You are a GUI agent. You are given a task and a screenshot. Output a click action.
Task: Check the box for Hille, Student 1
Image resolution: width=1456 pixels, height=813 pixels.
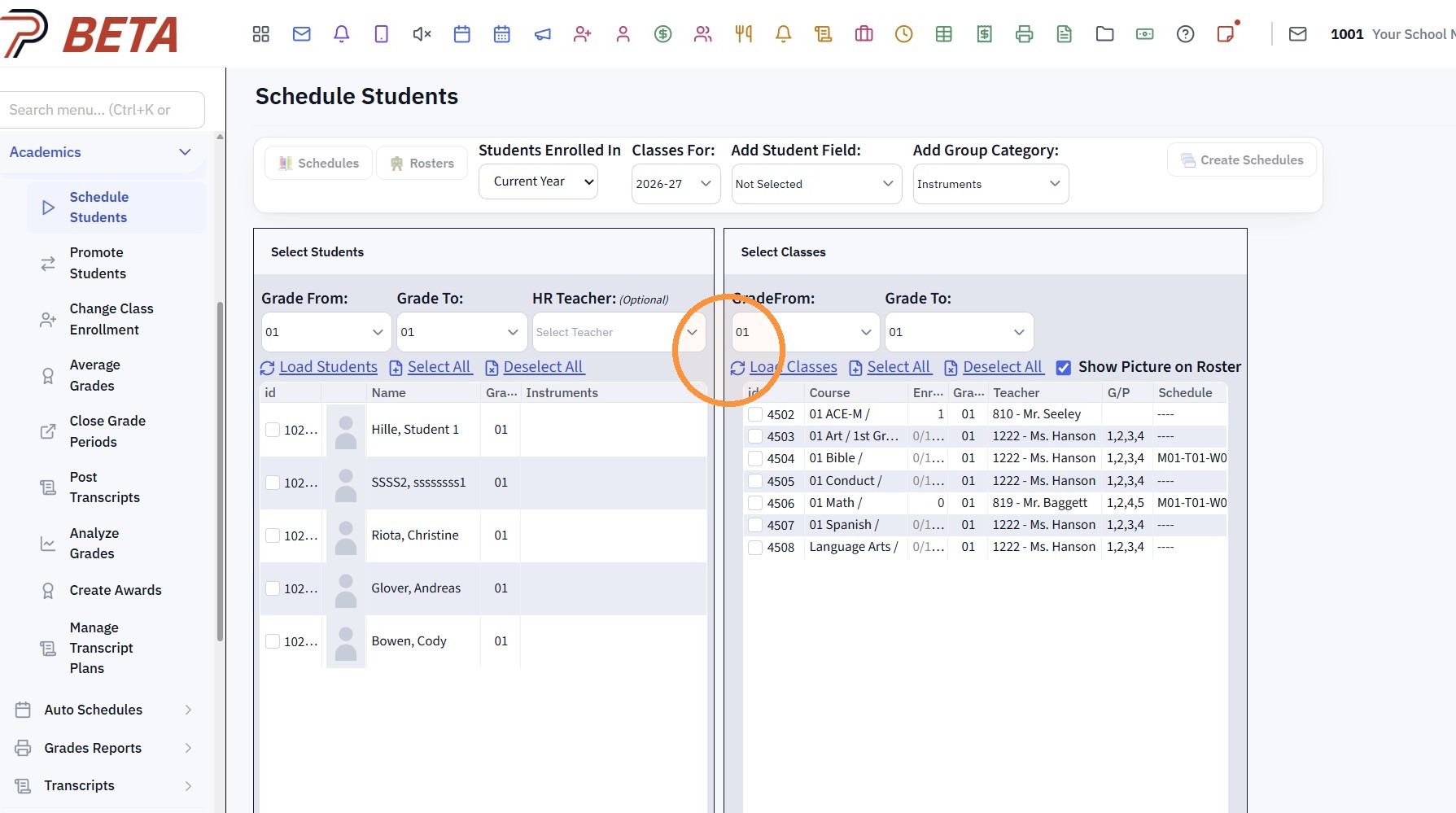pyautogui.click(x=273, y=430)
